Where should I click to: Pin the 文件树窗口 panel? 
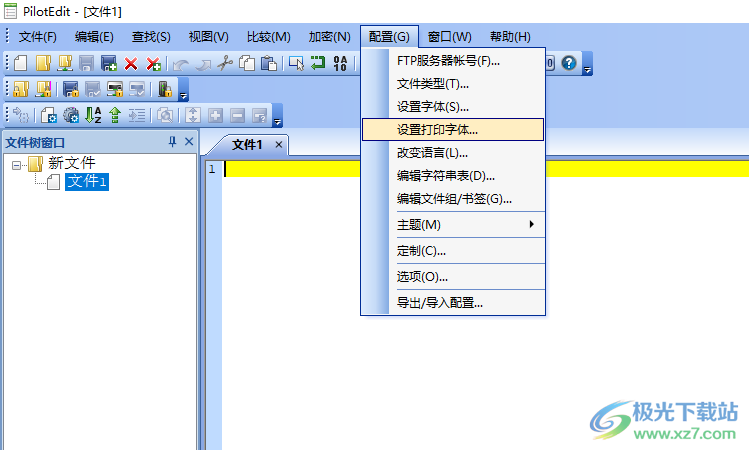[172, 141]
